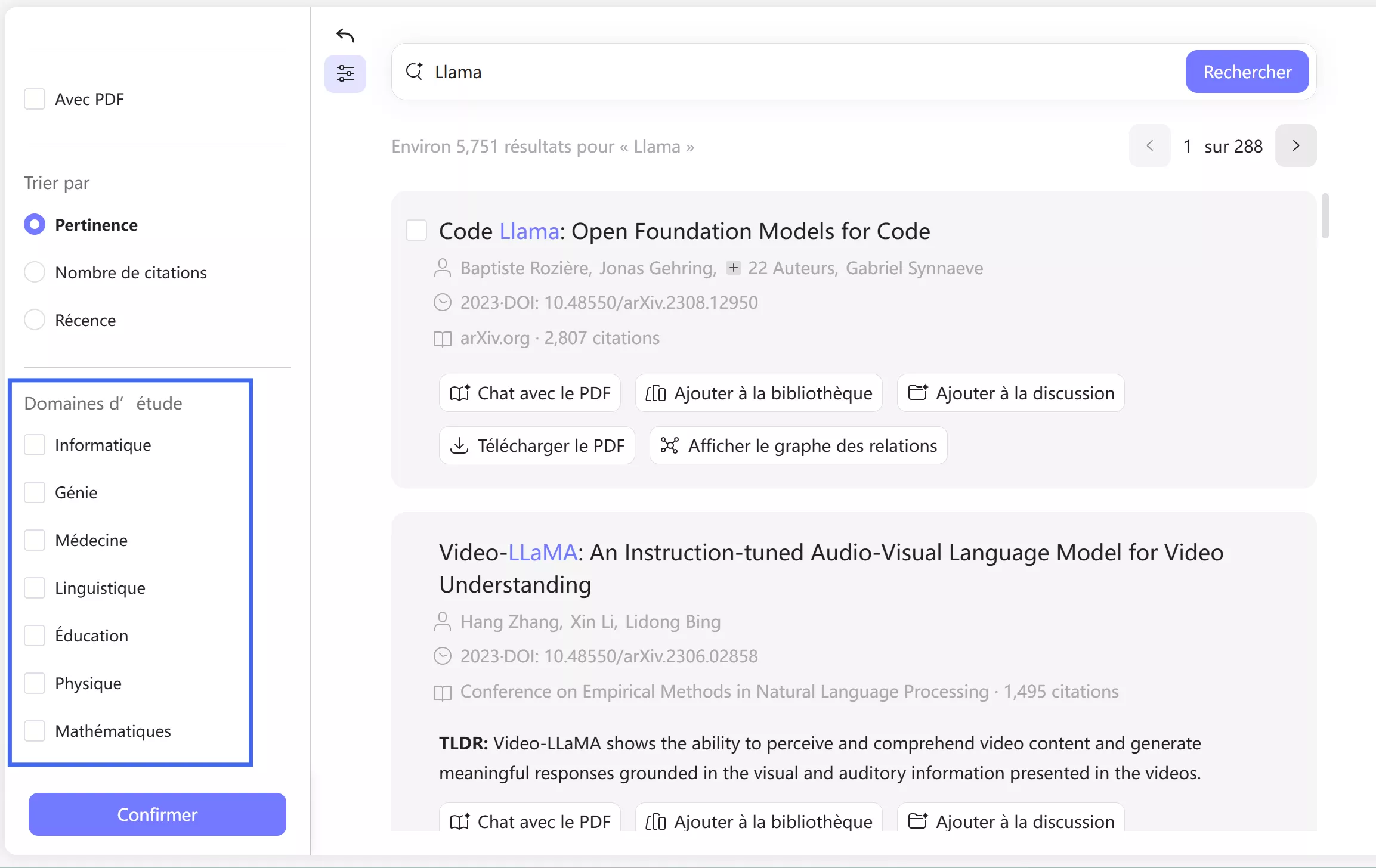This screenshot has width=1376, height=868.
Task: Sort by Nombre de citations
Action: click(35, 272)
